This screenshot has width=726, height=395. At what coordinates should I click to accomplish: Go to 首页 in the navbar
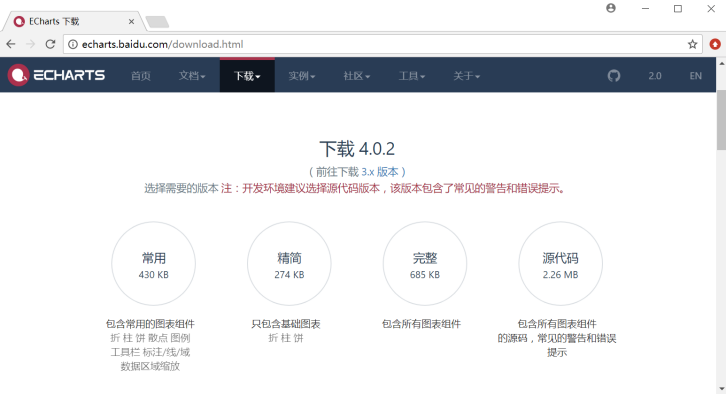[141, 75]
